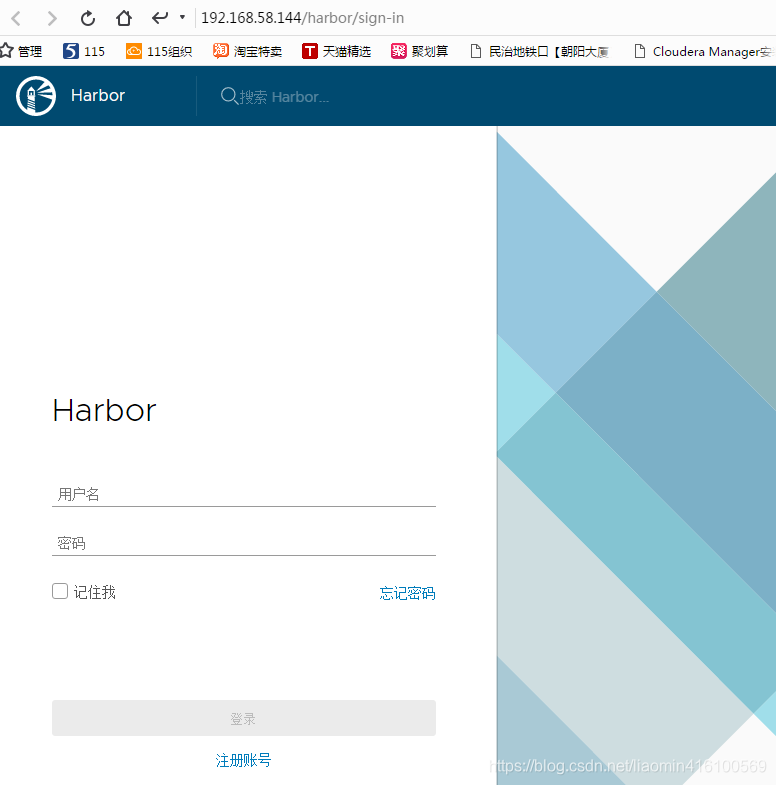Click the browser forward arrow
This screenshot has height=785, width=776.
tap(52, 19)
